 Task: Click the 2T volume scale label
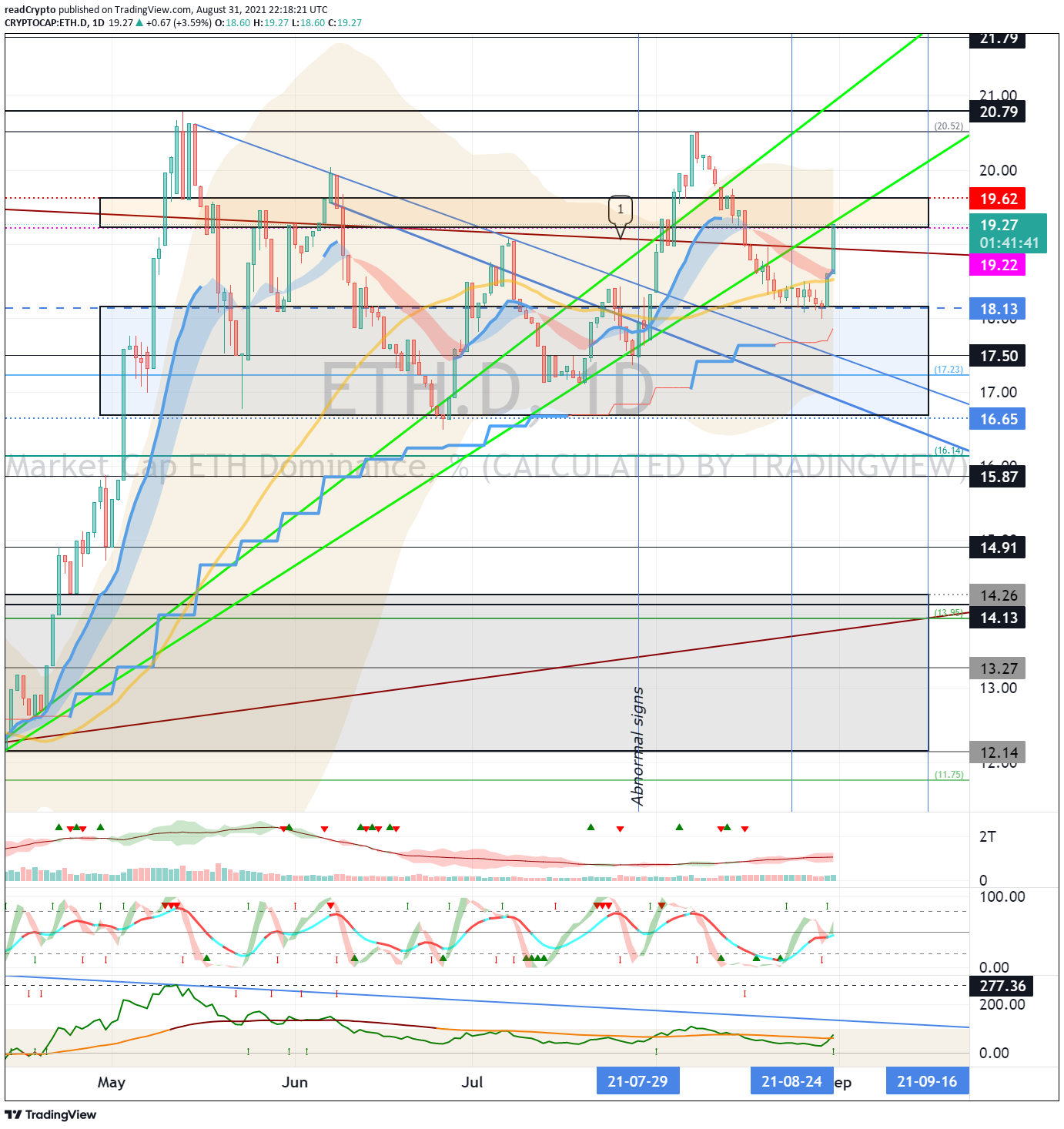(x=987, y=836)
